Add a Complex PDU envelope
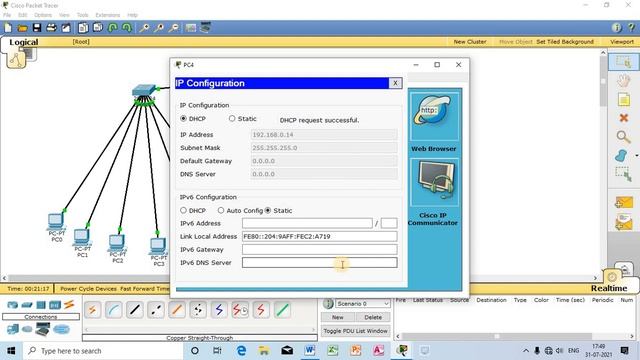The image size is (640, 360). coord(624,222)
